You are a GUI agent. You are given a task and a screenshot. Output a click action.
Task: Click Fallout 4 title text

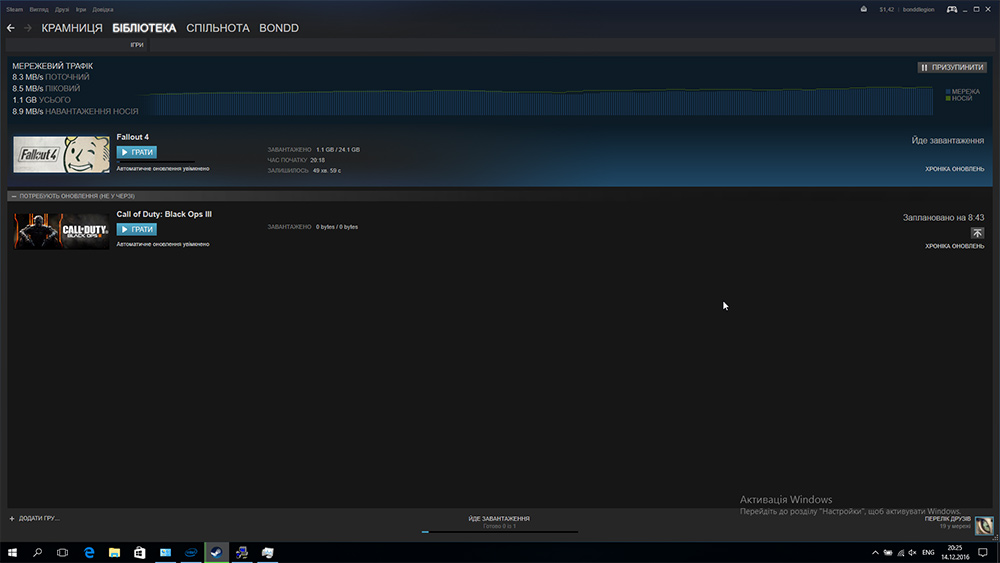pyautogui.click(x=133, y=137)
